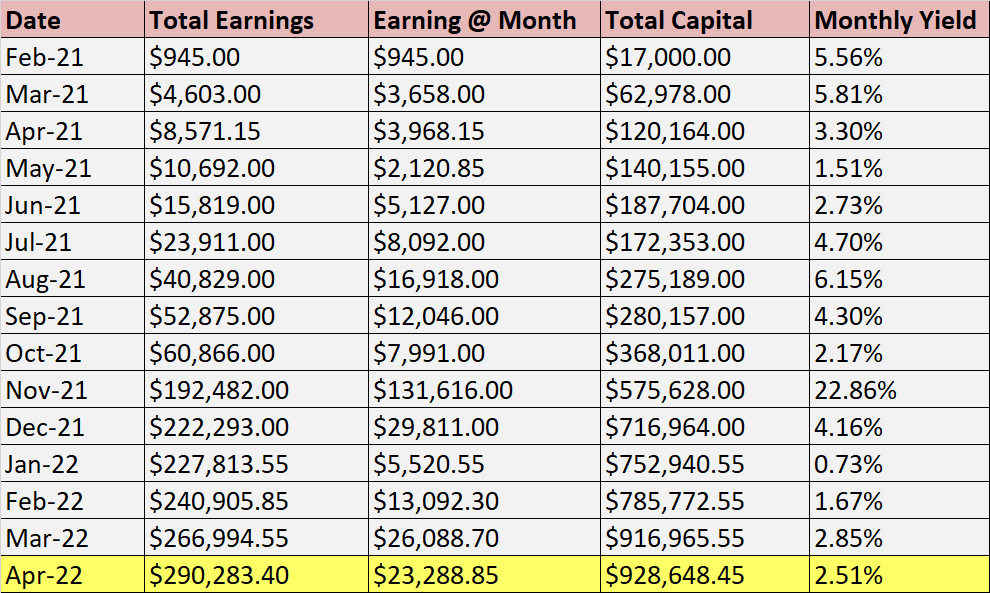The height and width of the screenshot is (593, 990).
Task: Select the $785,772.55 total capital cell
Action: [x=705, y=502]
